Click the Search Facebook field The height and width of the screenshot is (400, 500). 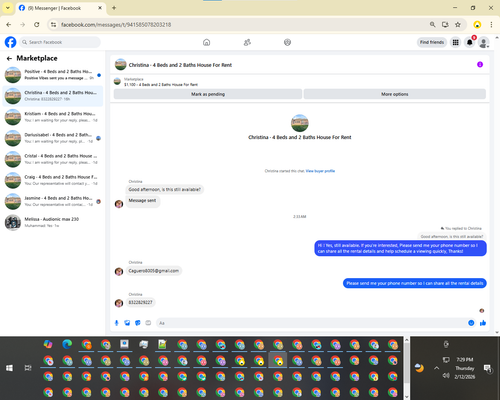(x=60, y=42)
